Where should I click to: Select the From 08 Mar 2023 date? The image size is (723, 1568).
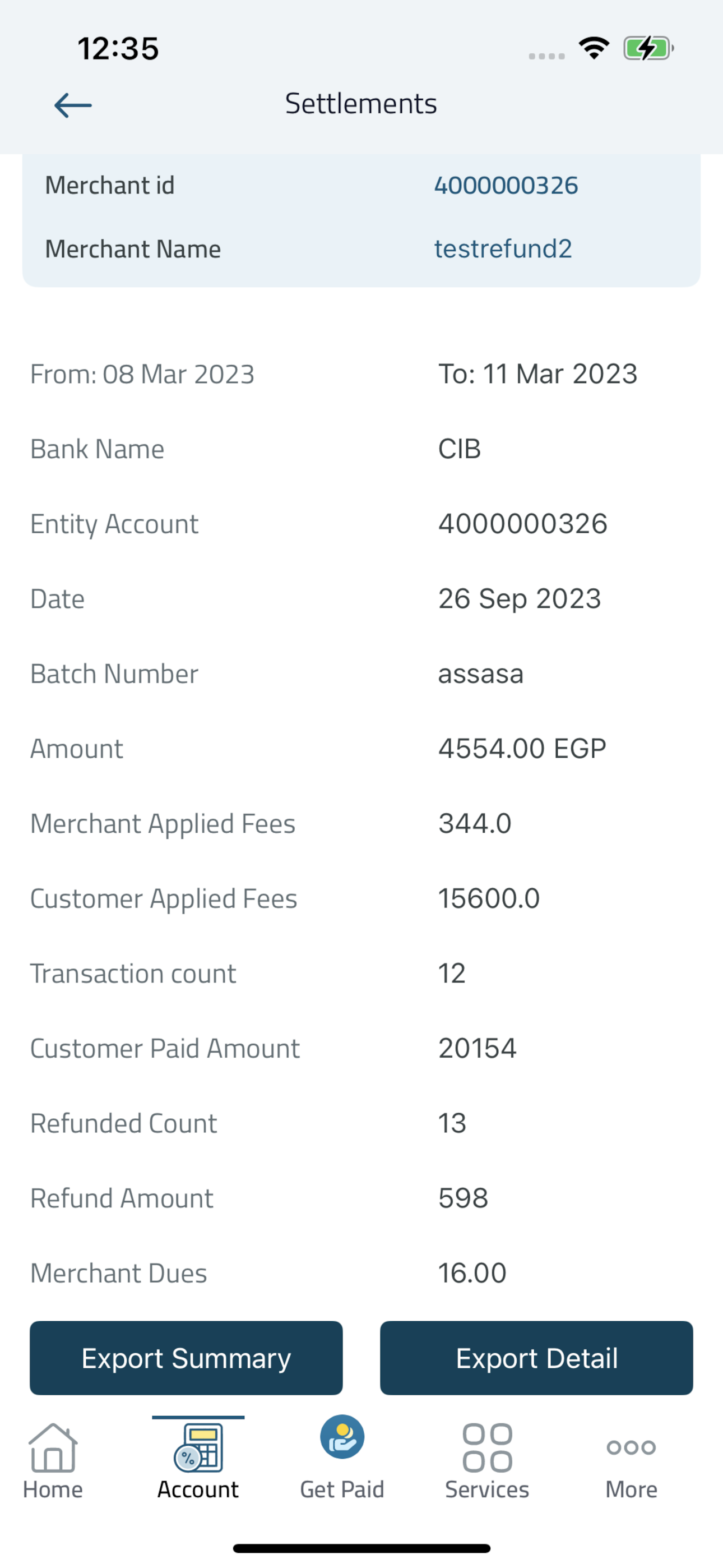[142, 373]
